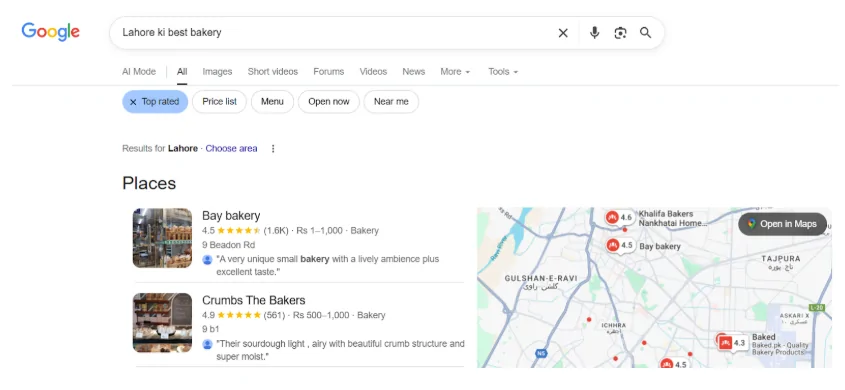The width and height of the screenshot is (845, 390).
Task: Clear the search box with the X icon
Action: [x=563, y=33]
